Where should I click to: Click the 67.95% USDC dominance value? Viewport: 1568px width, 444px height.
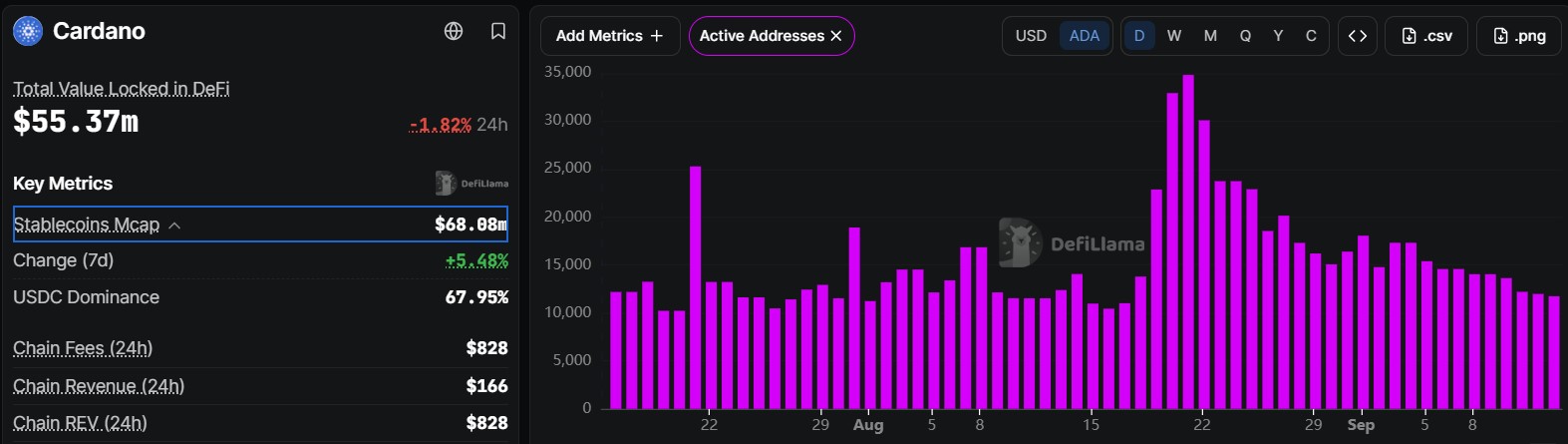coord(476,297)
